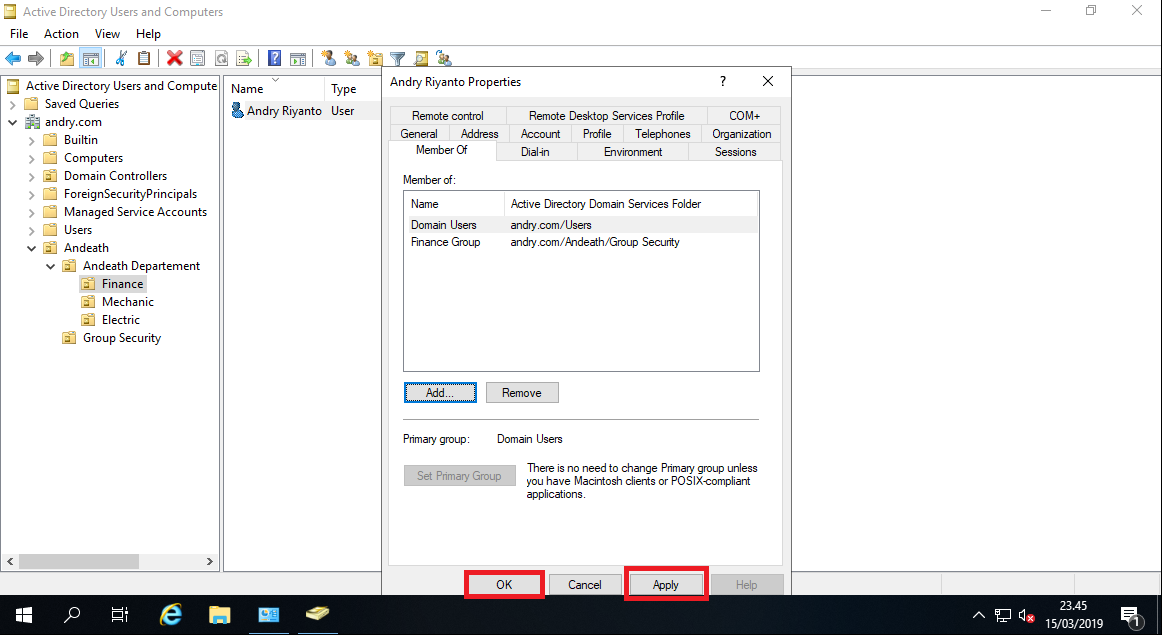This screenshot has width=1162, height=635.
Task: Collapse the Andeath Departement node
Action: pos(50,266)
